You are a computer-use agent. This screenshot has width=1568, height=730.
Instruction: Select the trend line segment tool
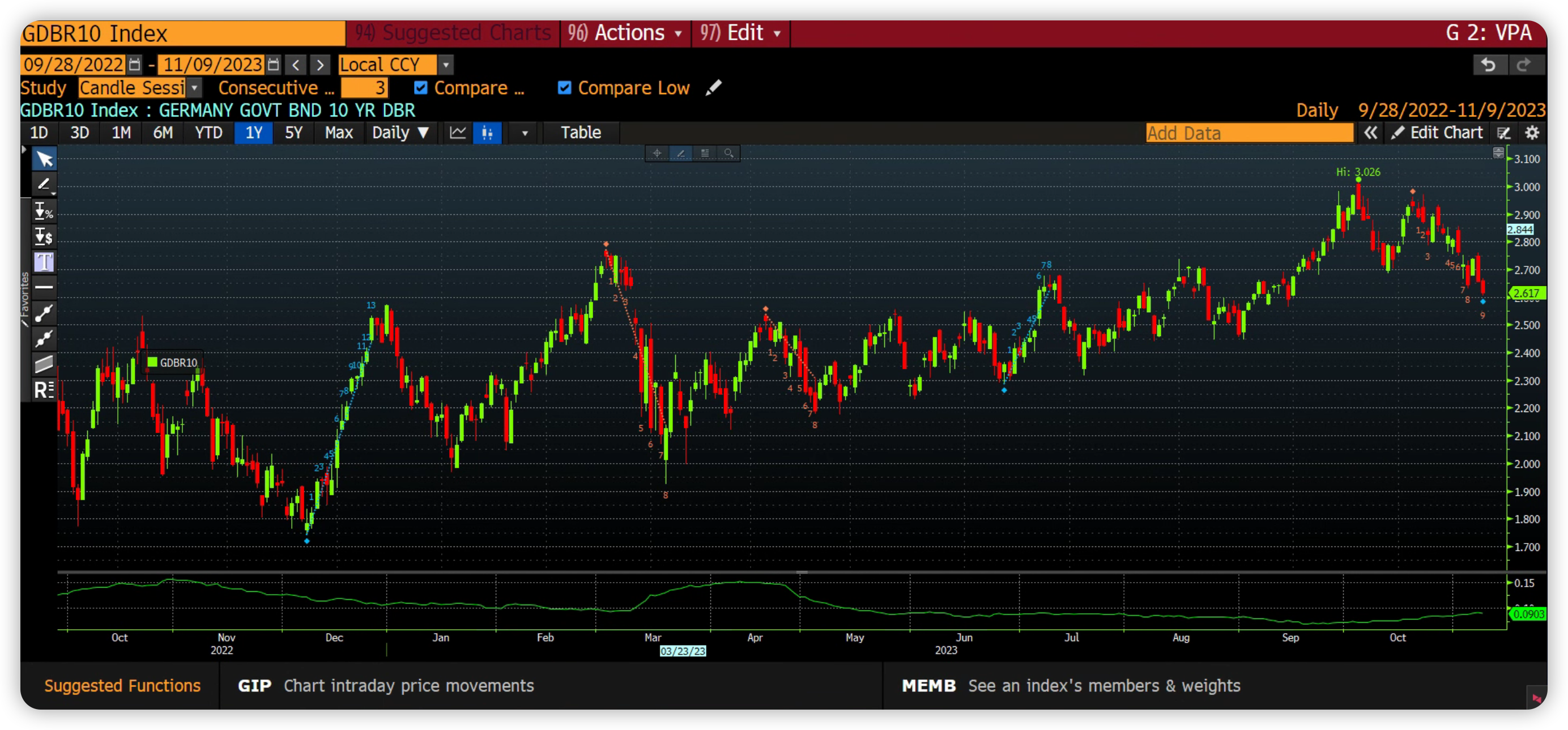tap(44, 313)
